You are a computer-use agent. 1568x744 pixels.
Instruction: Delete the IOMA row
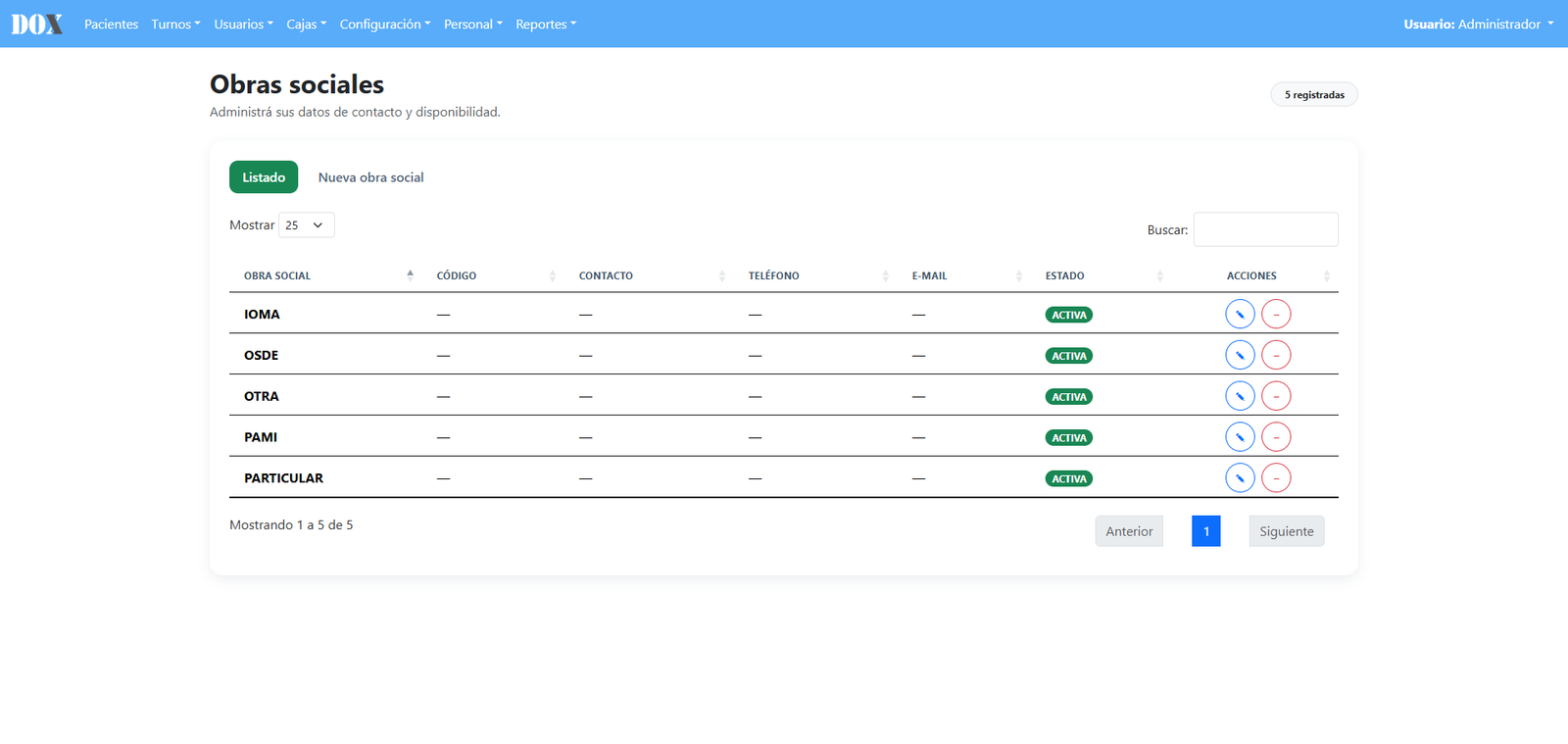(x=1276, y=314)
